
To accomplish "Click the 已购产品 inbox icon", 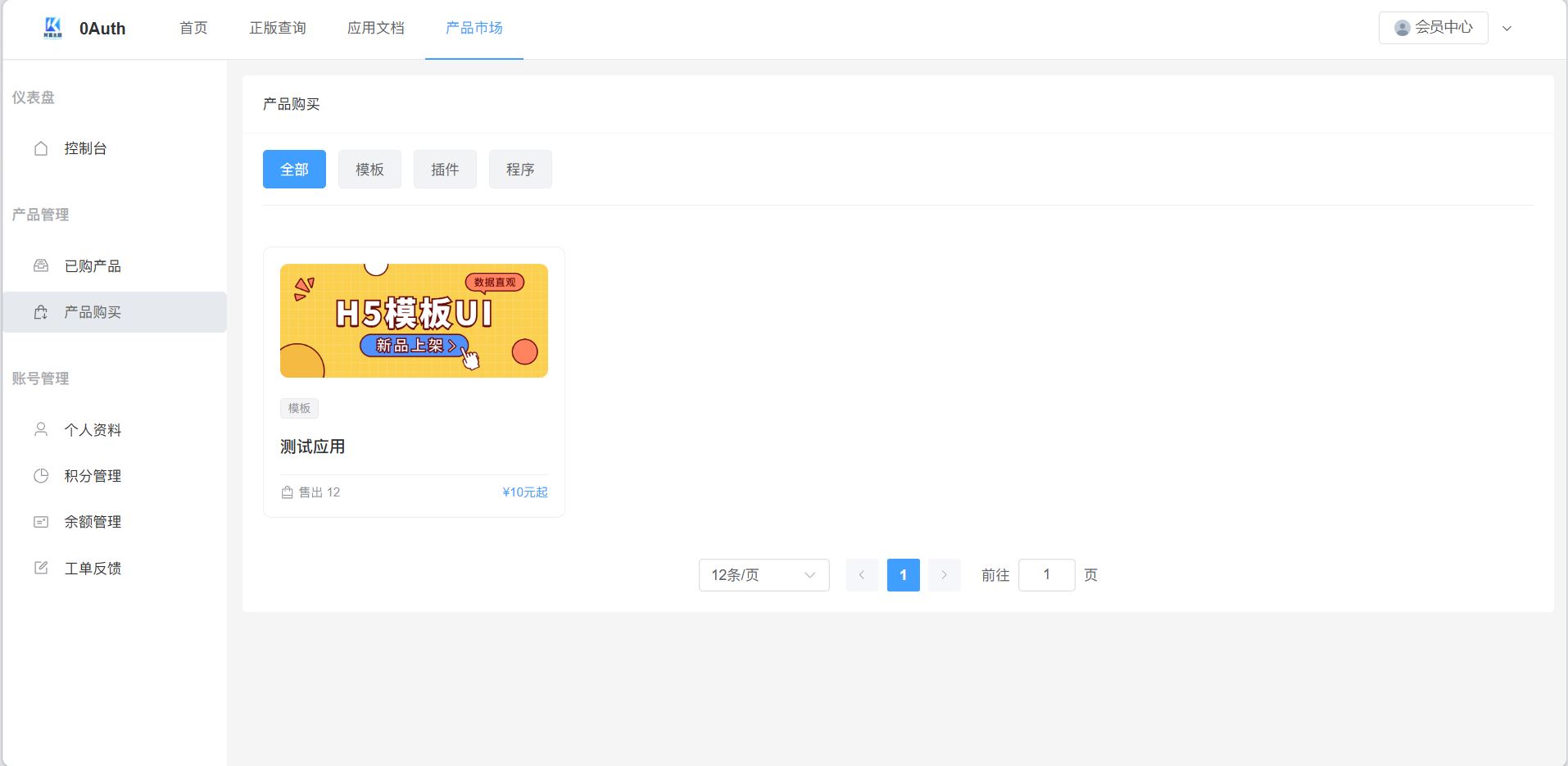I will tap(41, 265).
